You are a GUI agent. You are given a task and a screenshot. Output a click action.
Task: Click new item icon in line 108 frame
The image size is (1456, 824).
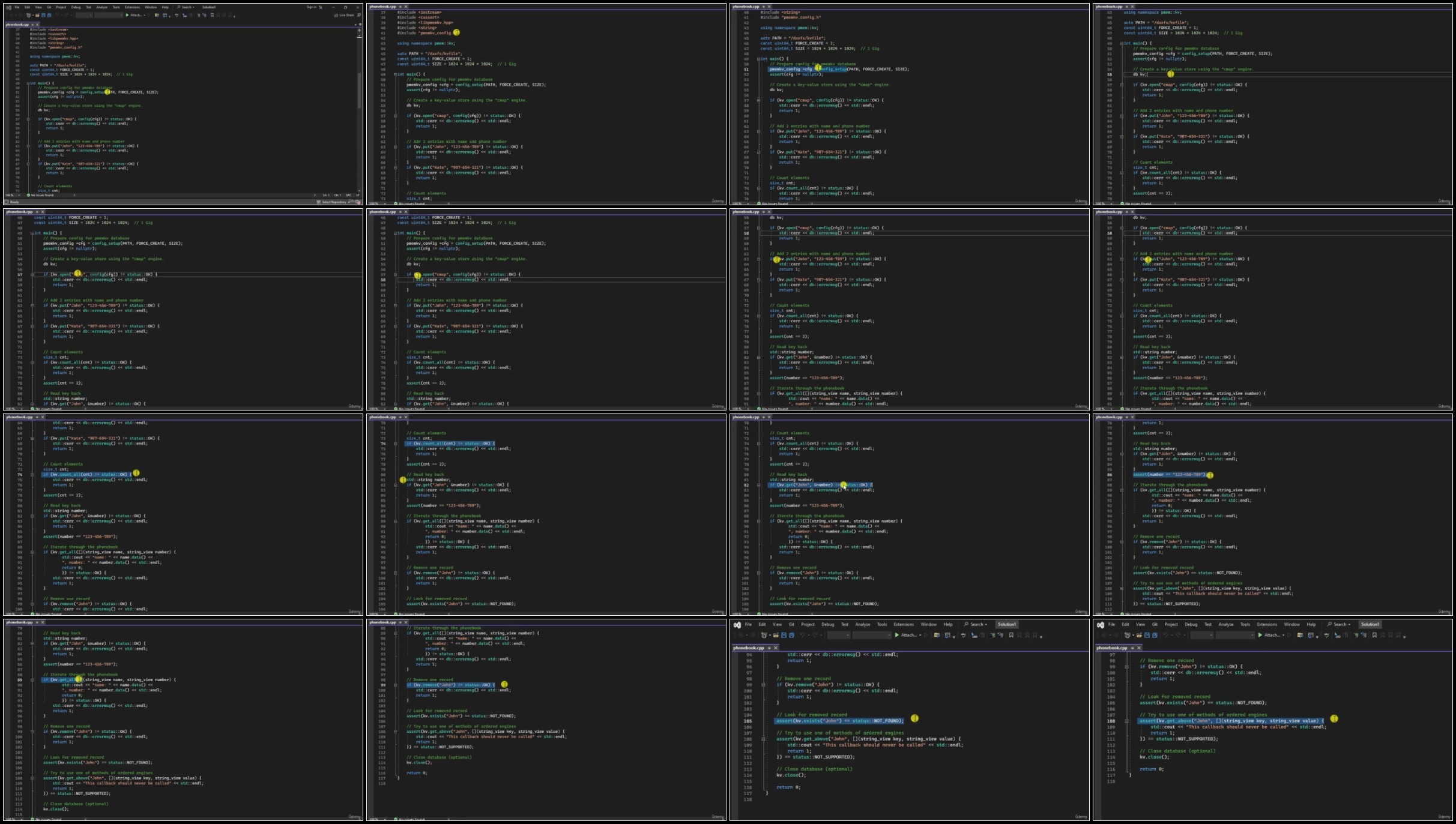click(1127, 635)
